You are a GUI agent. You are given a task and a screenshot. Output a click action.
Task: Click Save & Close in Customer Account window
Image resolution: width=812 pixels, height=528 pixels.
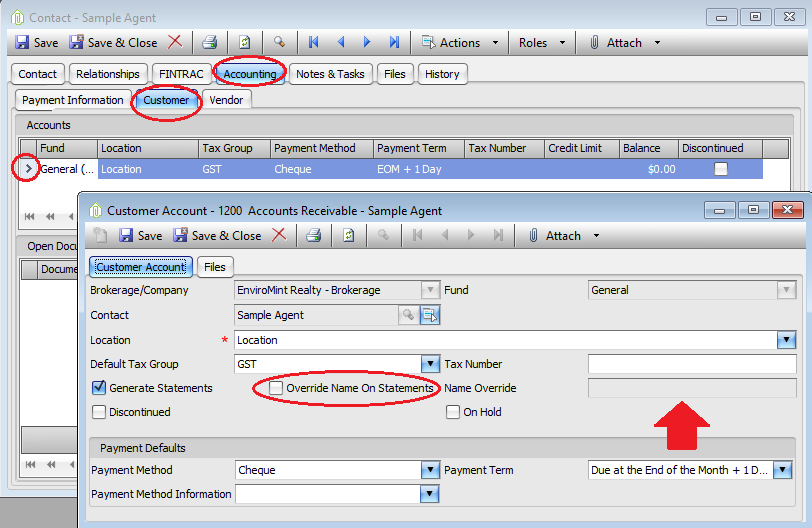click(217, 236)
